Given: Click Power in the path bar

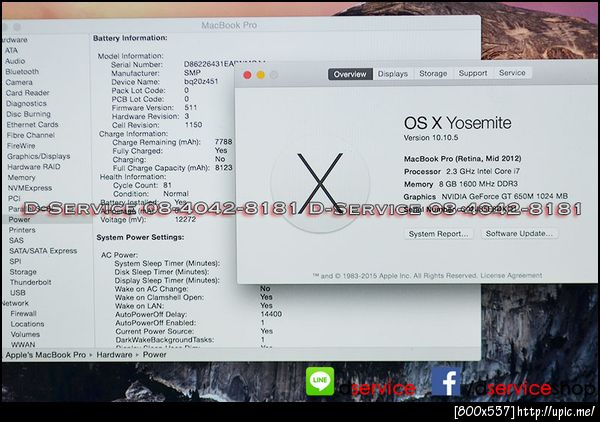Looking at the screenshot, I should point(155,355).
